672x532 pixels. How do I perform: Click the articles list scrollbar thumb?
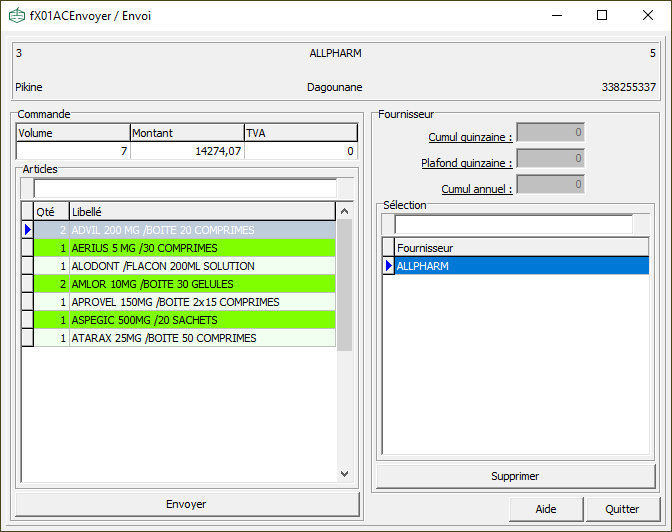(x=344, y=285)
